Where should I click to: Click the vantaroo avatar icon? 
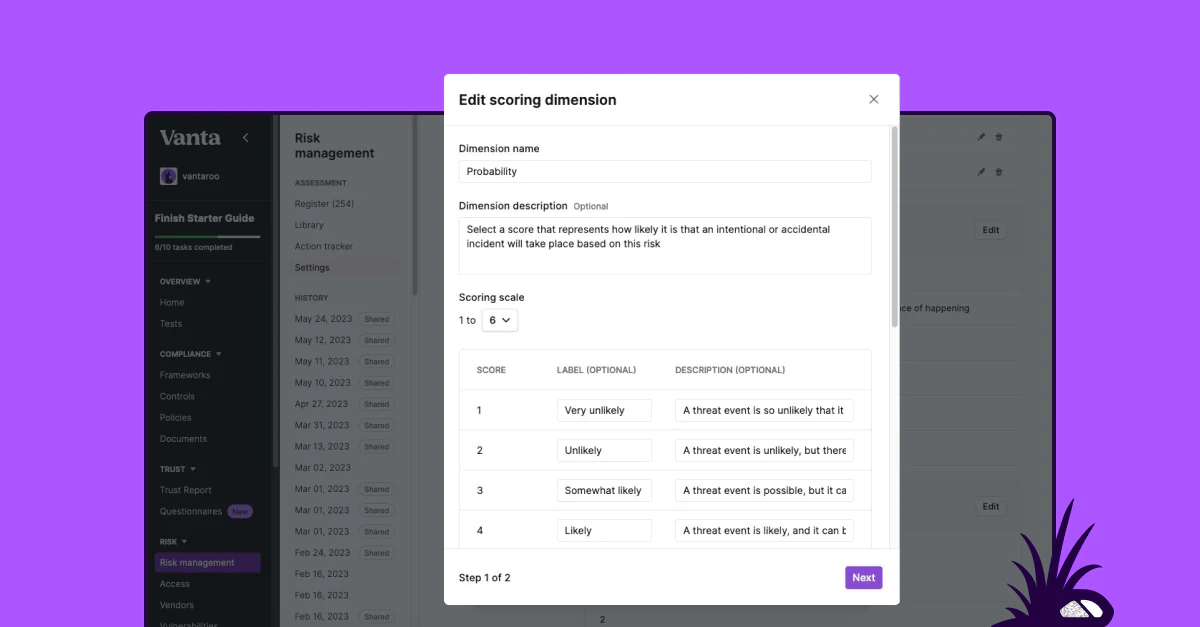(x=168, y=175)
